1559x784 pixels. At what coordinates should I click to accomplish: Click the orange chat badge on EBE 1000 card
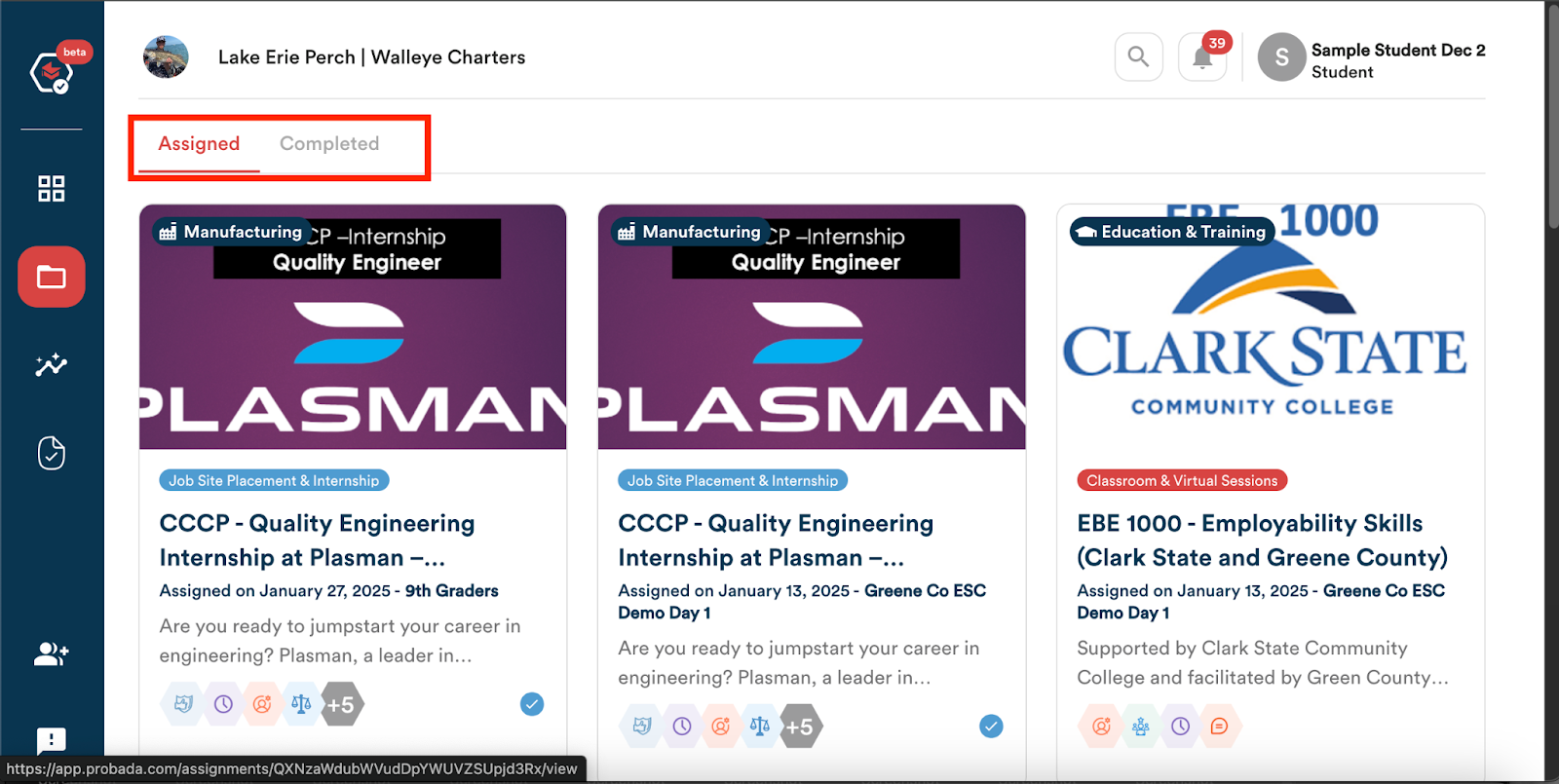tap(1219, 727)
